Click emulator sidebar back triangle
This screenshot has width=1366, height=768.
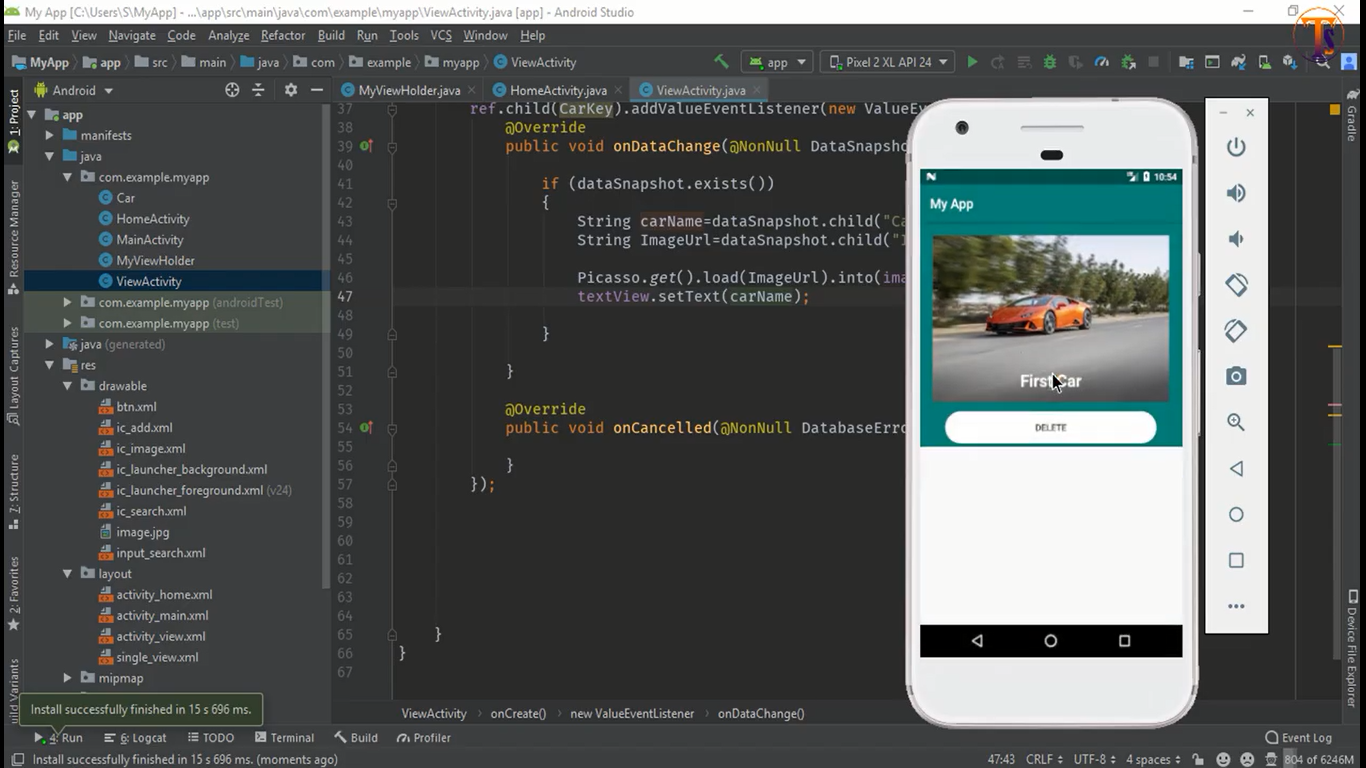coord(1236,468)
